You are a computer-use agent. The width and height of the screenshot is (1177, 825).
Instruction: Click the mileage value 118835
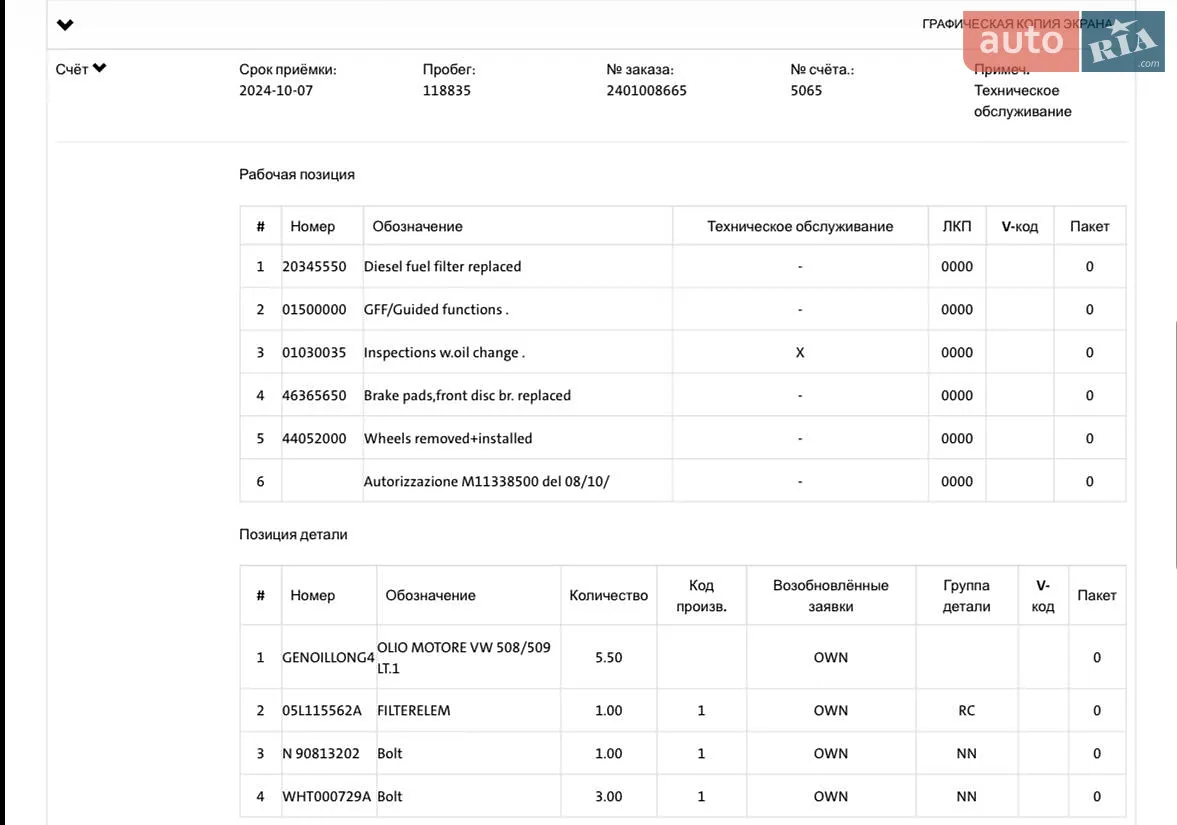pos(447,90)
